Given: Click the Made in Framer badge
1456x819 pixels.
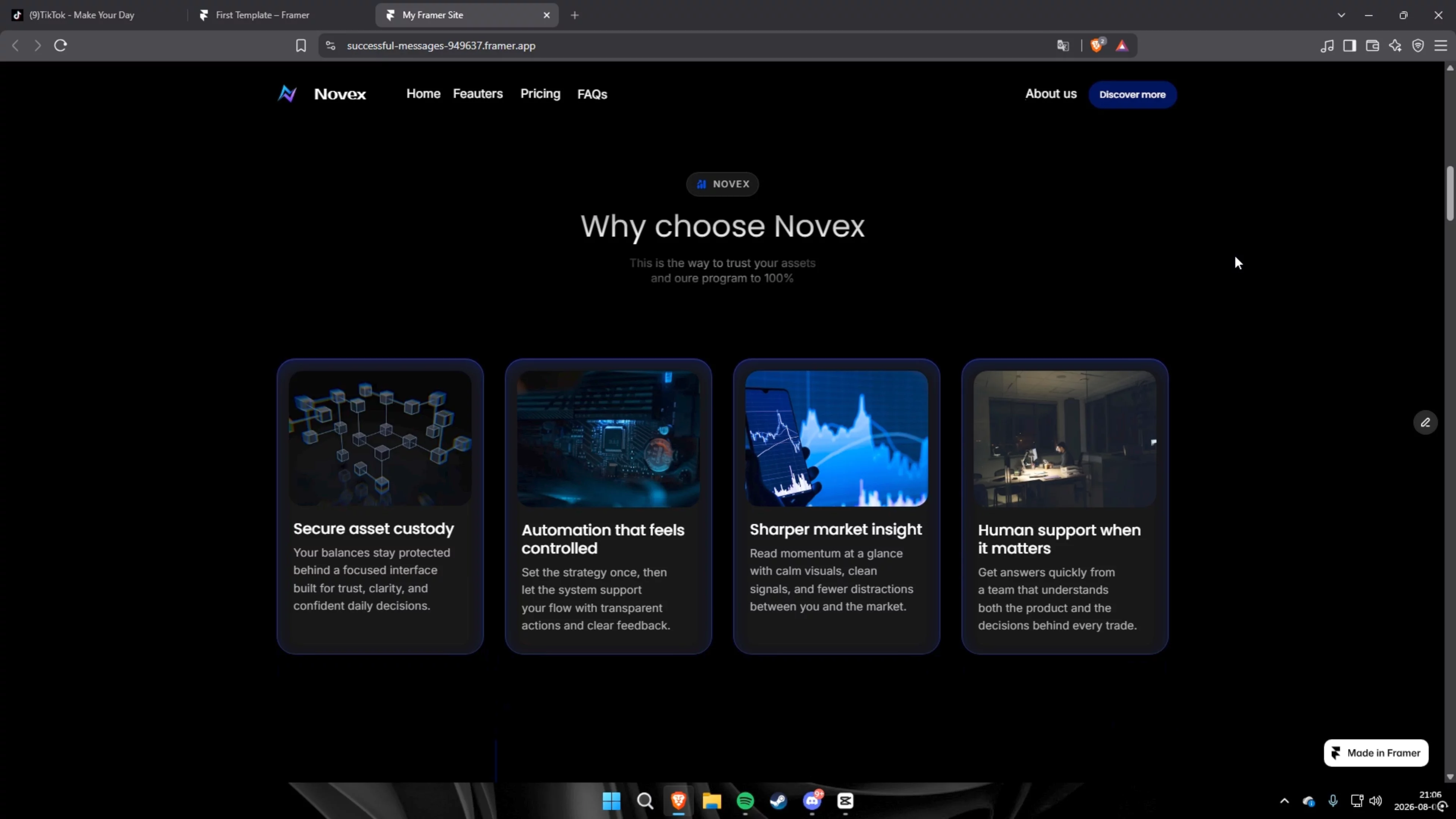Looking at the screenshot, I should pyautogui.click(x=1376, y=753).
